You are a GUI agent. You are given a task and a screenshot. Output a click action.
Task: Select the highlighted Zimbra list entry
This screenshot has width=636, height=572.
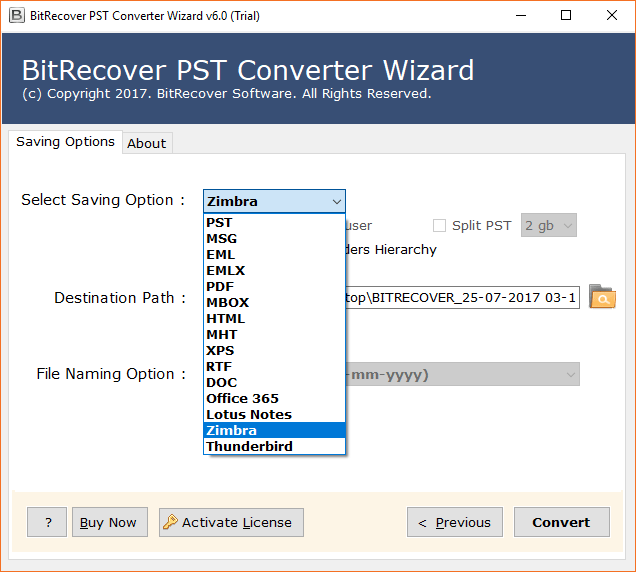click(274, 430)
